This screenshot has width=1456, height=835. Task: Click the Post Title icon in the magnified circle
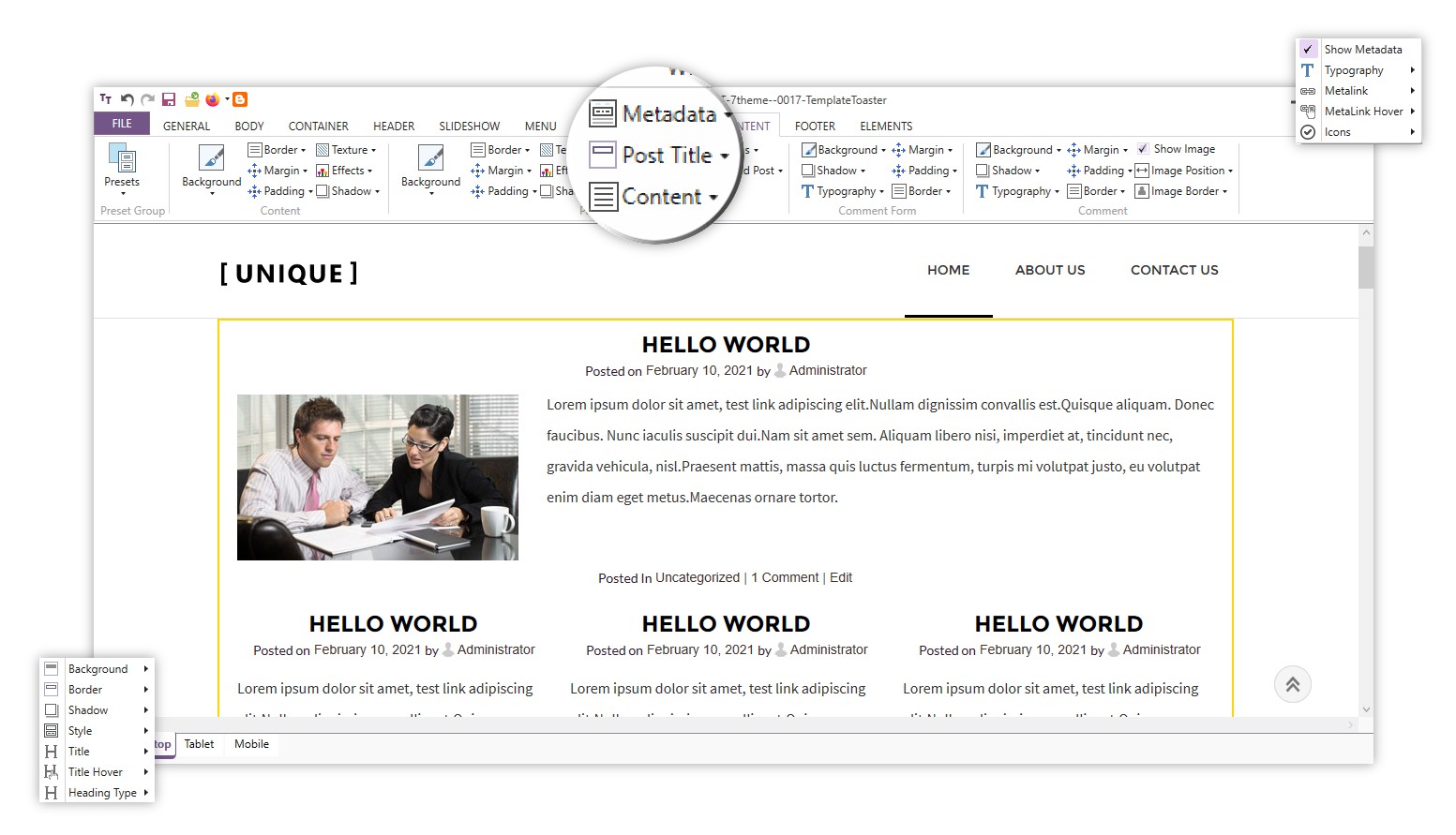pos(603,155)
